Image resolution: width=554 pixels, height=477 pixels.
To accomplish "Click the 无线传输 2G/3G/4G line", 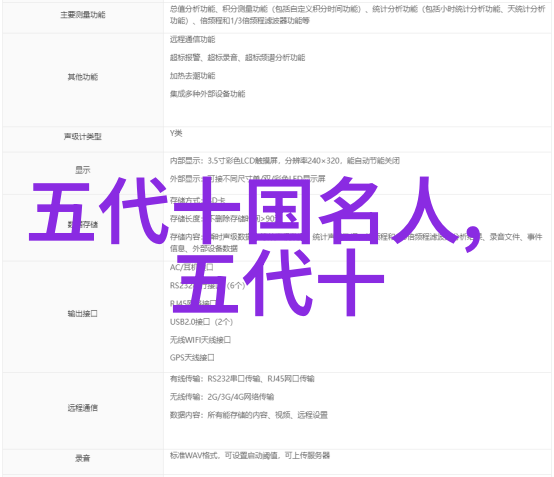I will point(222,397).
